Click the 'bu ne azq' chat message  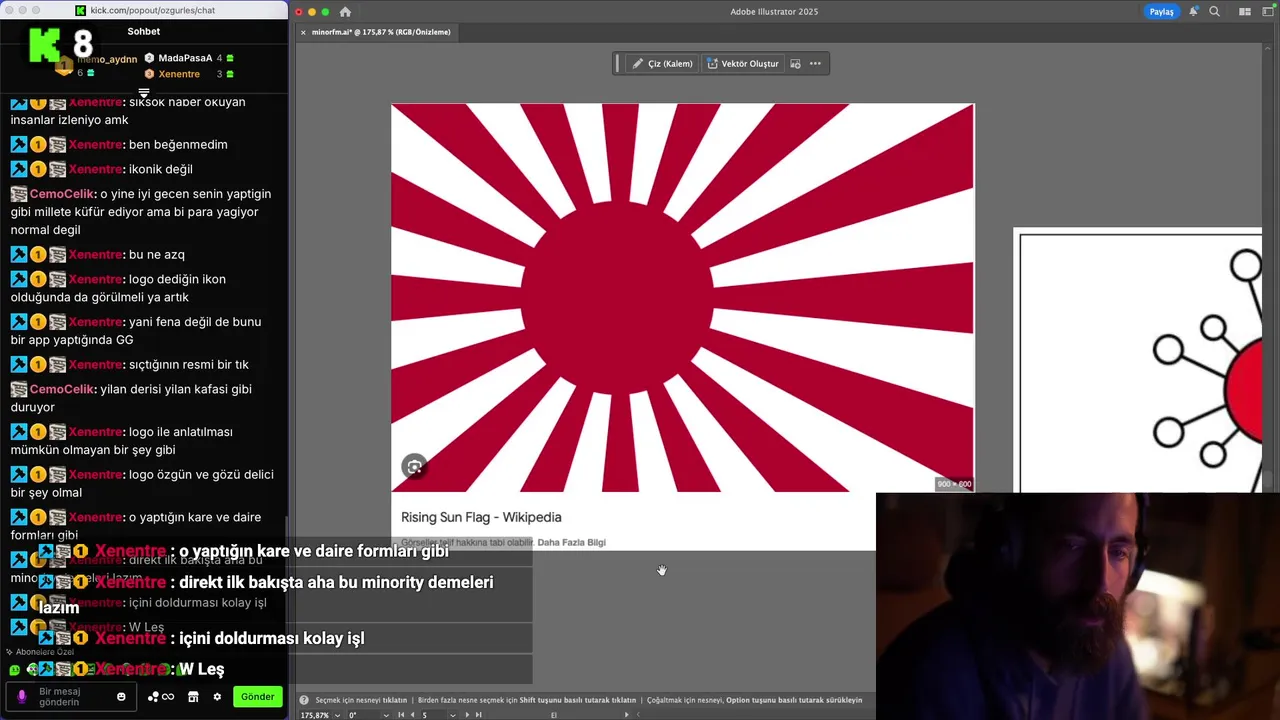[157, 254]
